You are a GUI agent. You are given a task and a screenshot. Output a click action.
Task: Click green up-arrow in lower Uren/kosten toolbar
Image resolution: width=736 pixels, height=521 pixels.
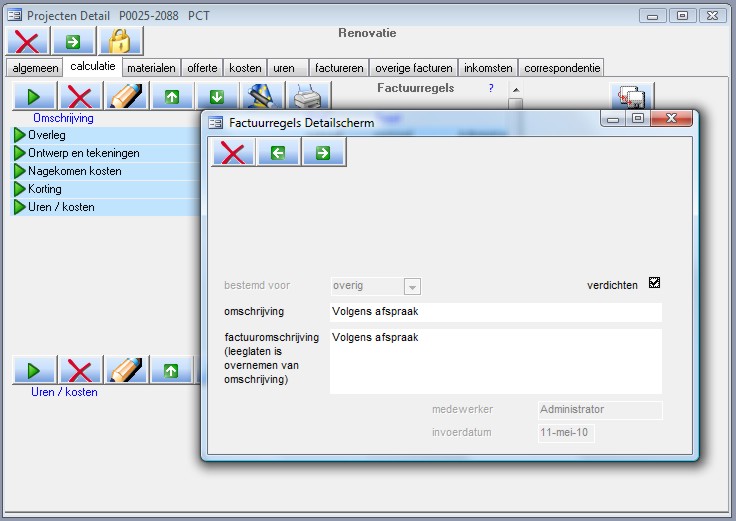[x=171, y=370]
